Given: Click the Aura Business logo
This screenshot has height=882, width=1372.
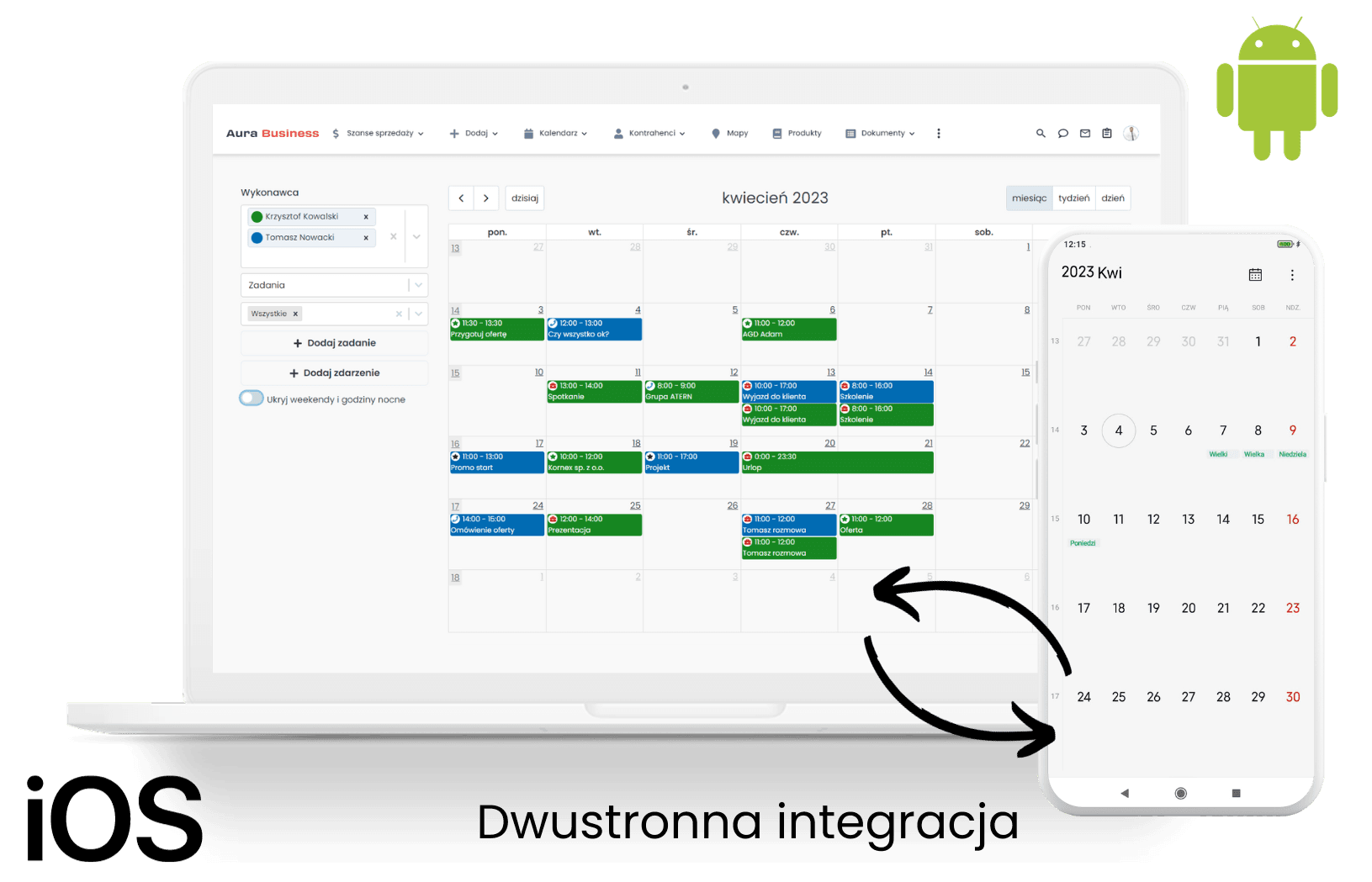Looking at the screenshot, I should 273,133.
